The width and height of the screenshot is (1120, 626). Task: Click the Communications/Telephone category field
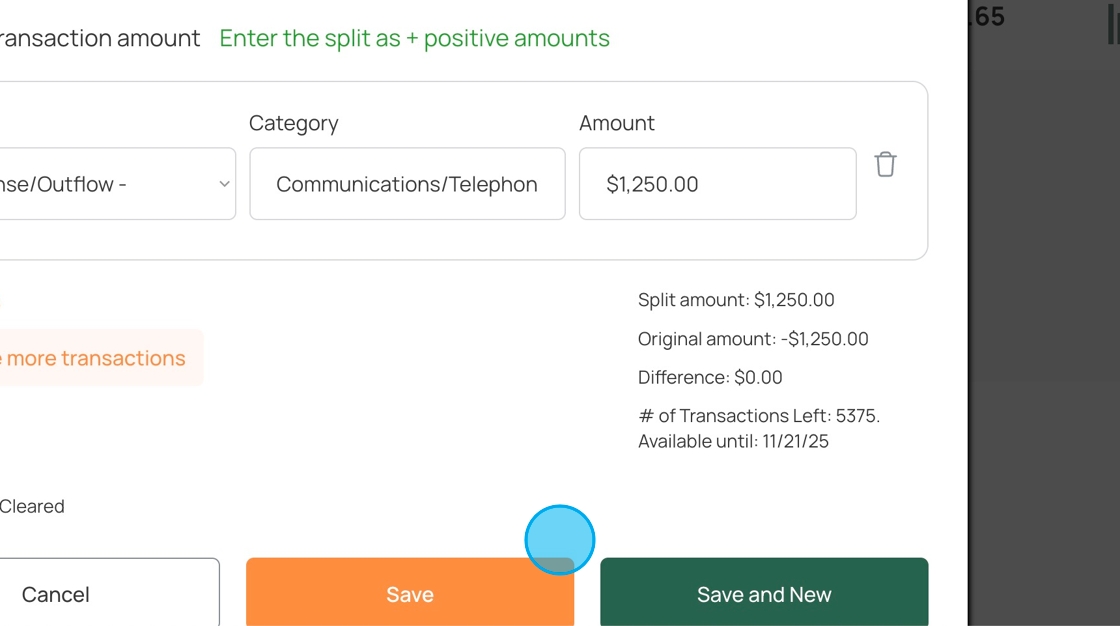tap(407, 184)
